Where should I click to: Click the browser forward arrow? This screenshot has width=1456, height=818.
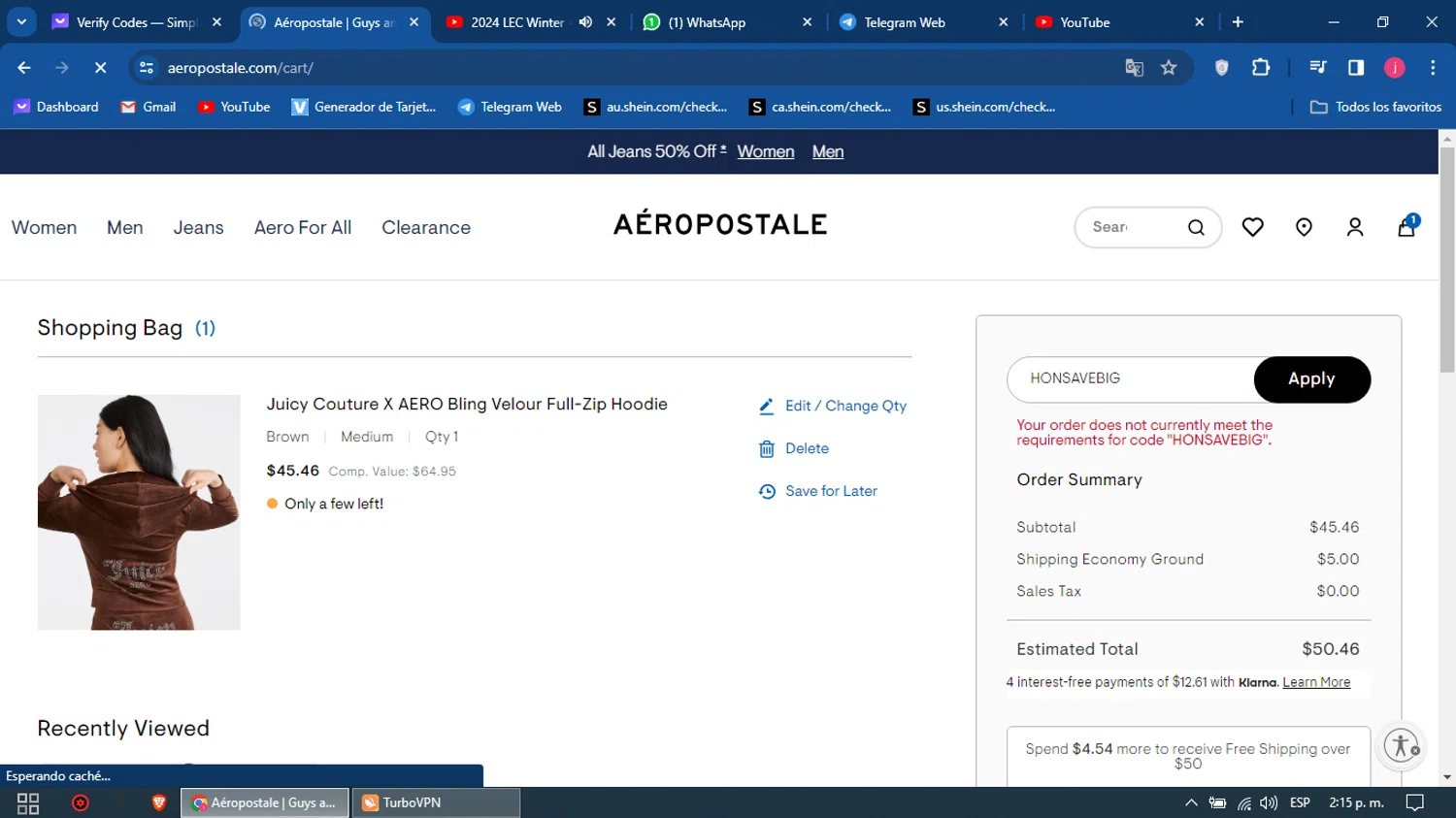(x=62, y=68)
